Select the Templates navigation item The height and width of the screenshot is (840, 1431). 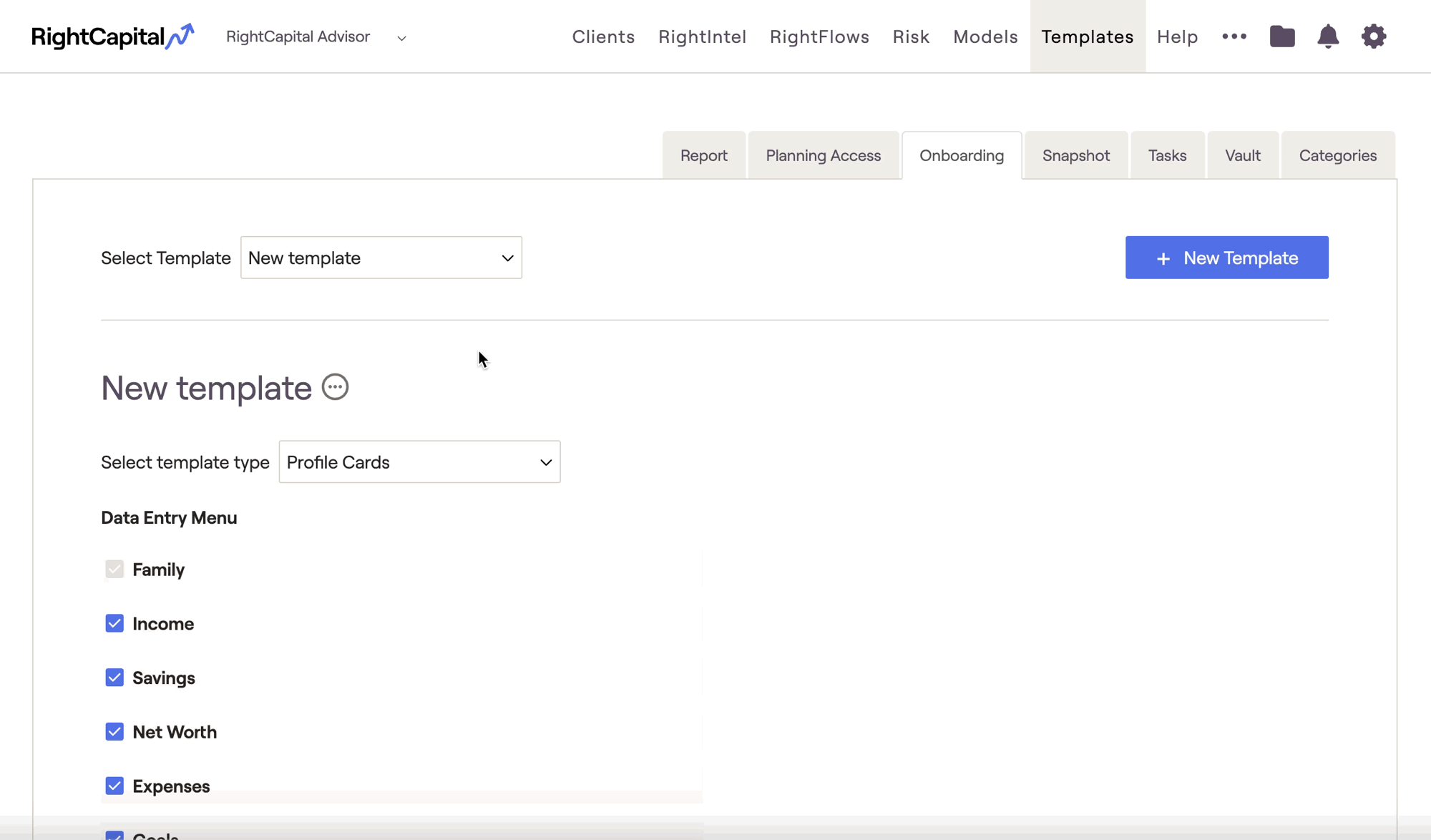tap(1088, 36)
